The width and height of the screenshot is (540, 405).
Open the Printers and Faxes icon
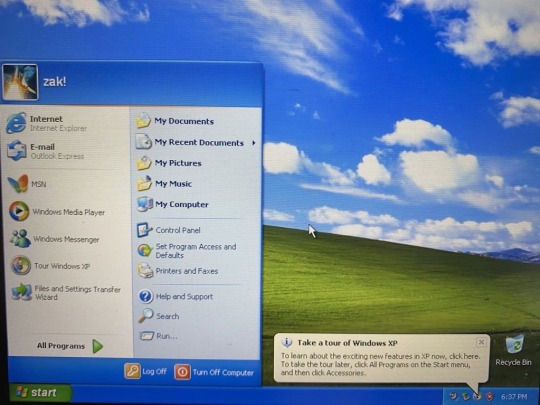(x=145, y=271)
